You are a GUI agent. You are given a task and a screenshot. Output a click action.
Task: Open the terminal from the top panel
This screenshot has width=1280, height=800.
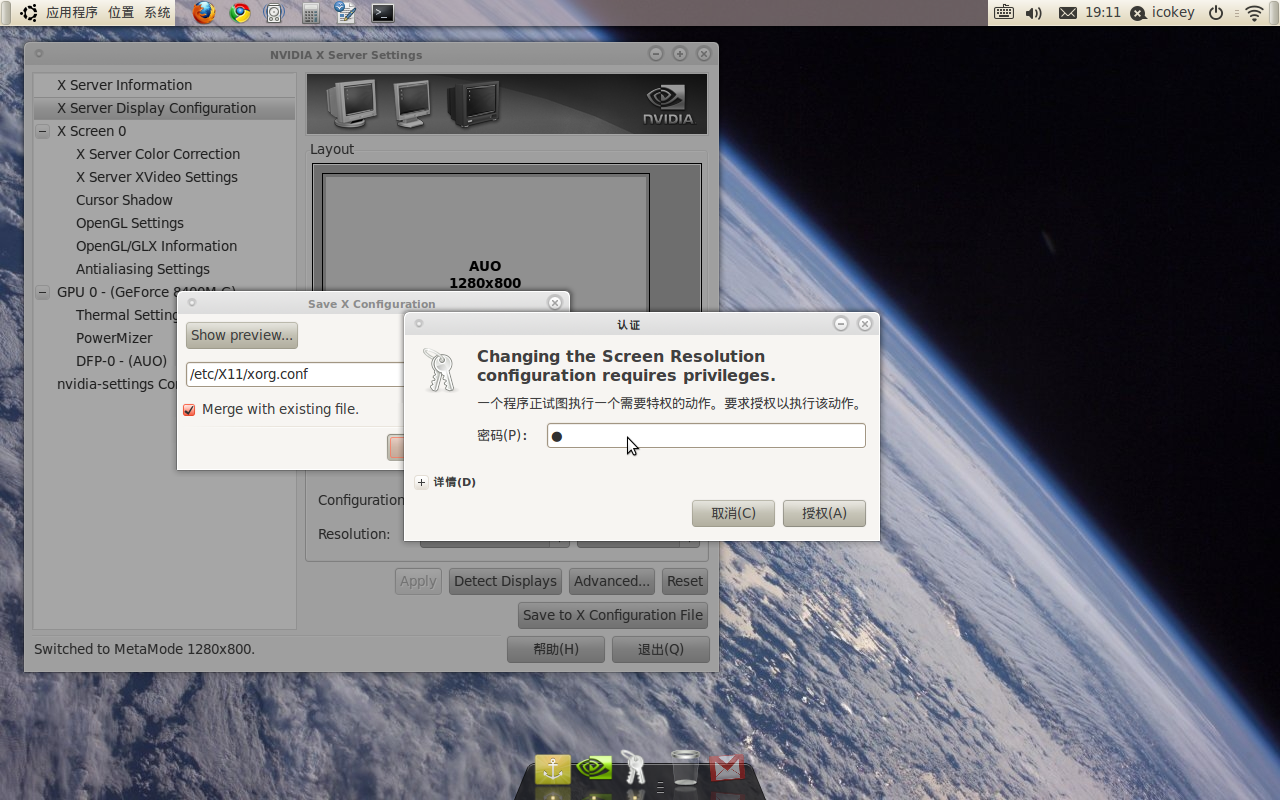pos(382,13)
